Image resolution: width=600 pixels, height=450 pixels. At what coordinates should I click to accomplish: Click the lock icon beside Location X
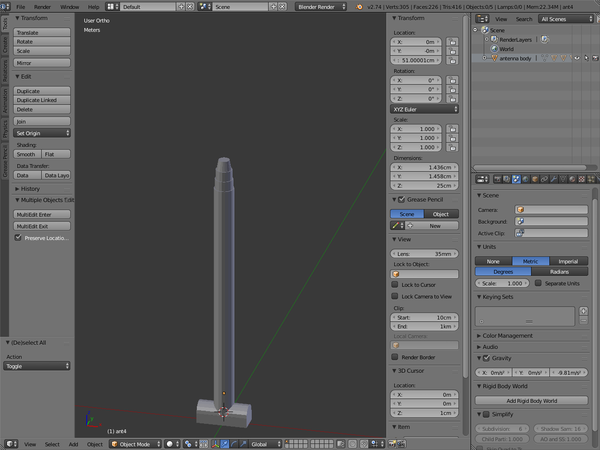453,42
